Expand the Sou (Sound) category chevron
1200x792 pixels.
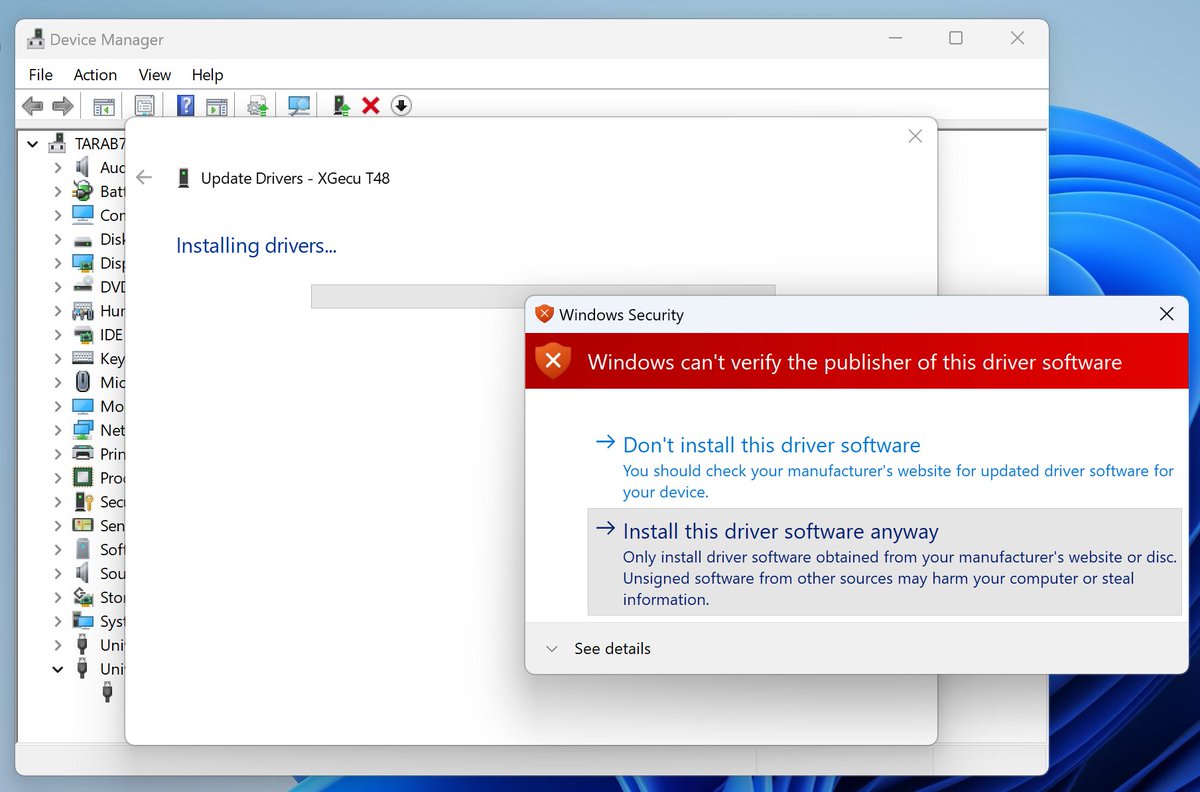pyautogui.click(x=58, y=573)
